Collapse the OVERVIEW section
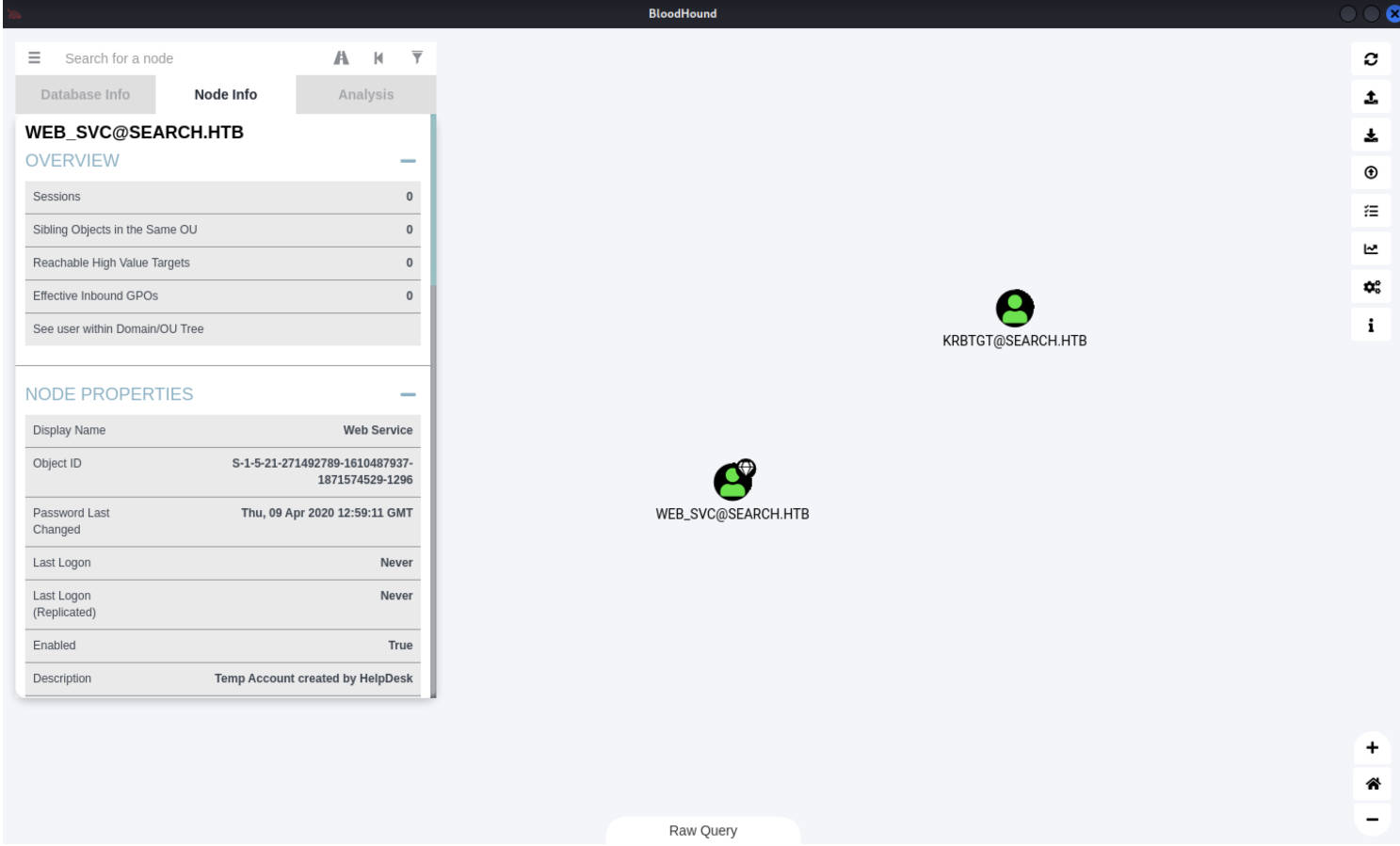 (x=408, y=161)
